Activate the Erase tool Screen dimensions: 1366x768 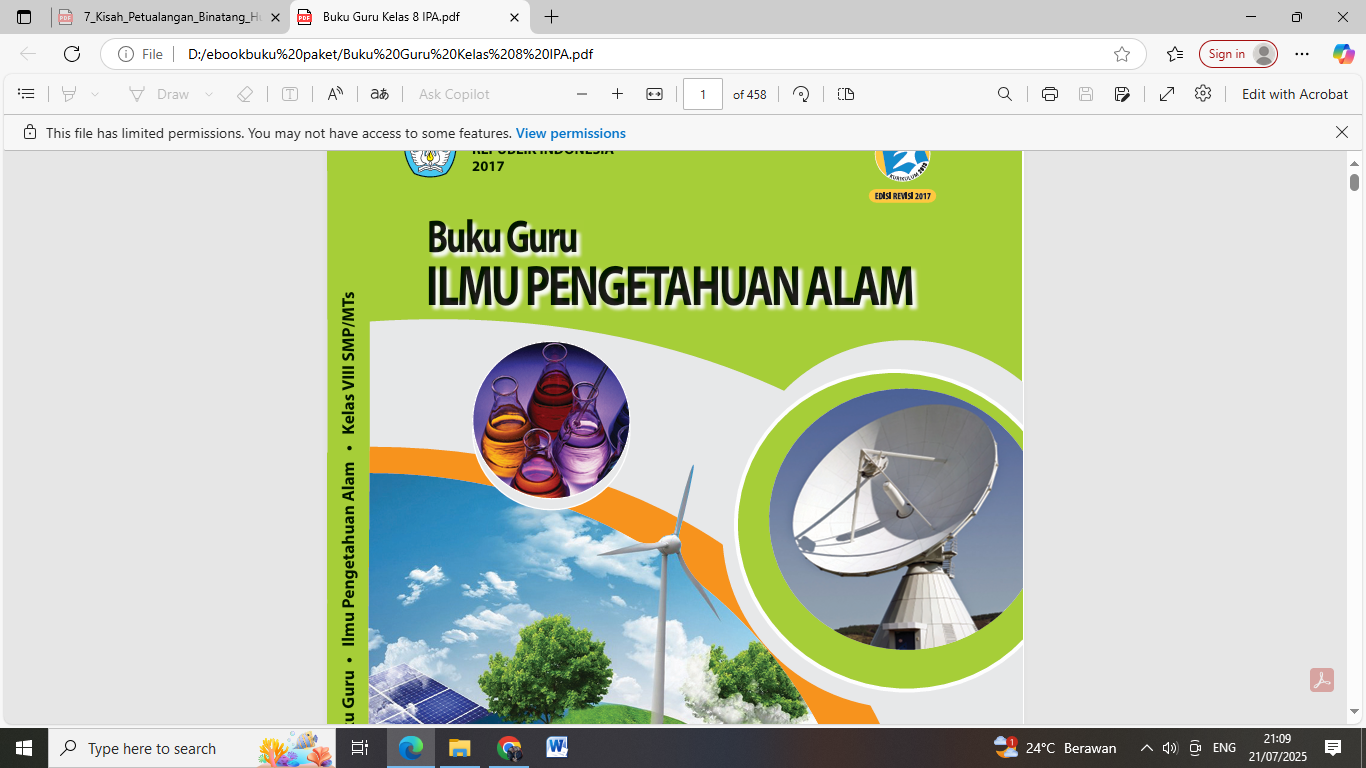pos(244,93)
